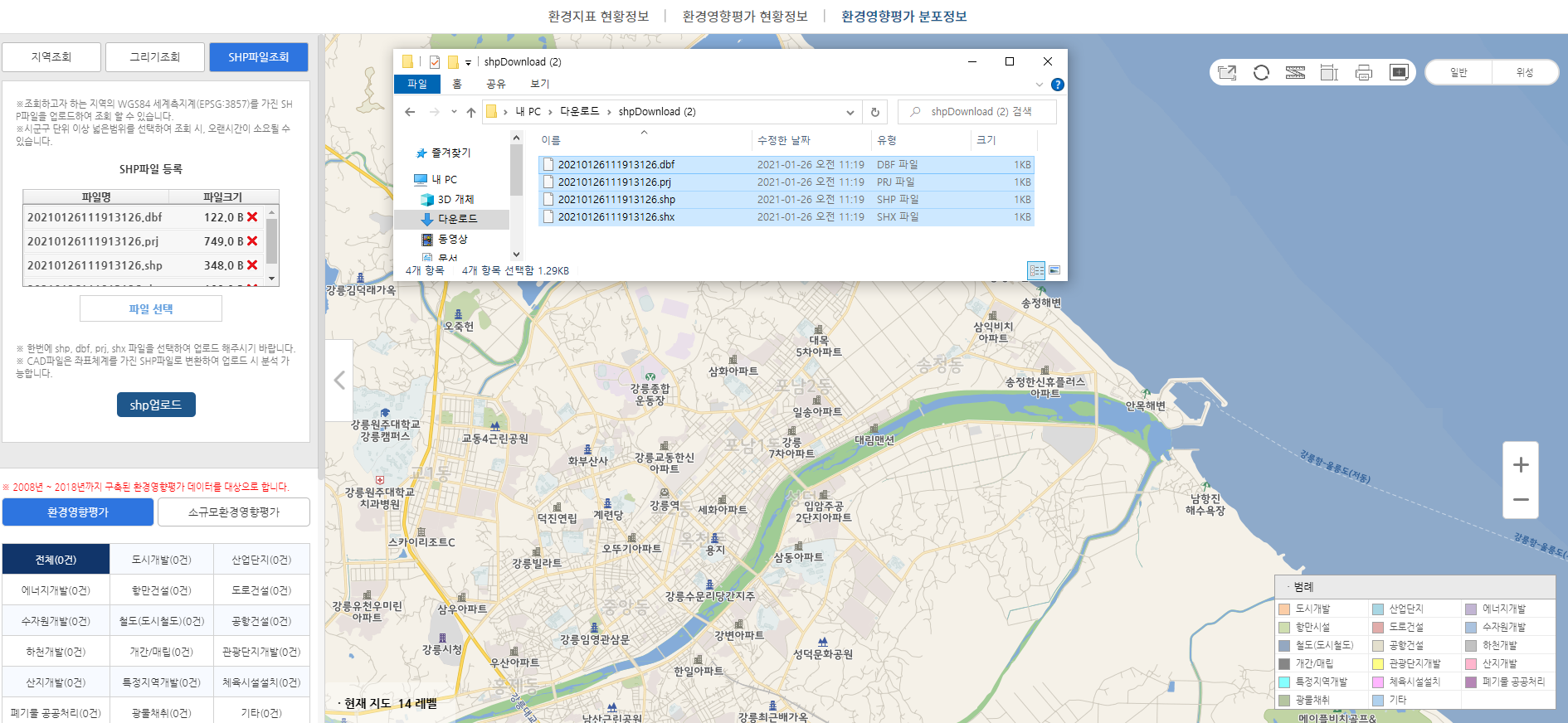This screenshot has height=723, width=1568.
Task: Click the 관광단지개발 yellow legend swatch
Action: click(x=1378, y=664)
